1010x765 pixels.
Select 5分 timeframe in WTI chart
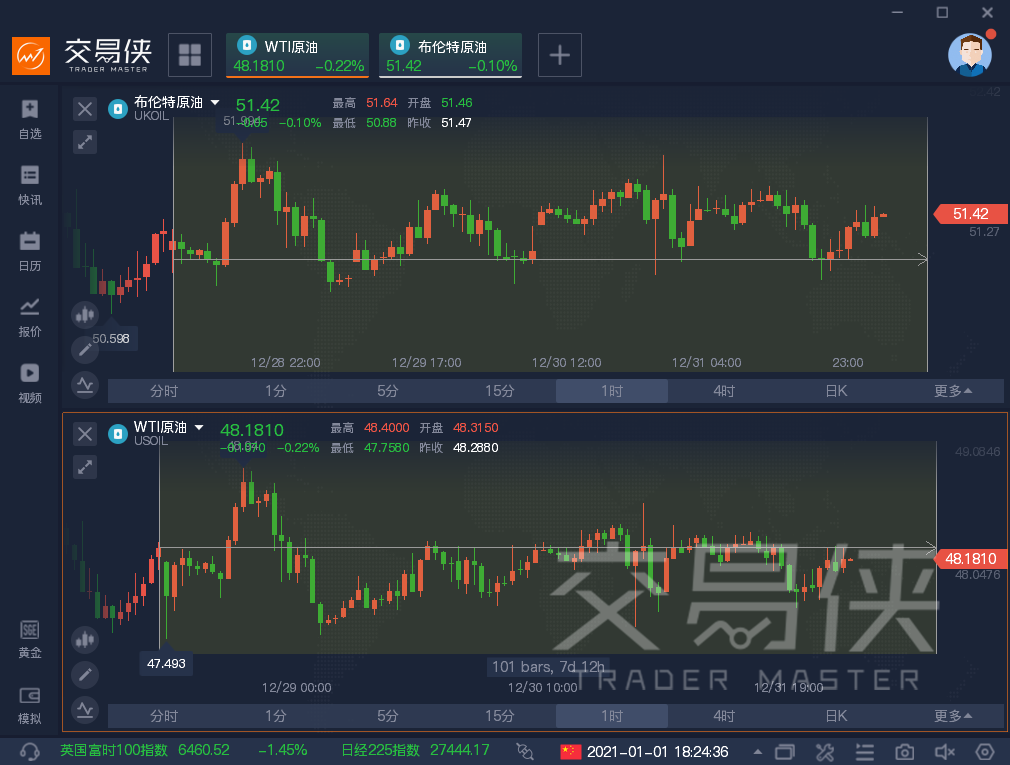coord(388,716)
